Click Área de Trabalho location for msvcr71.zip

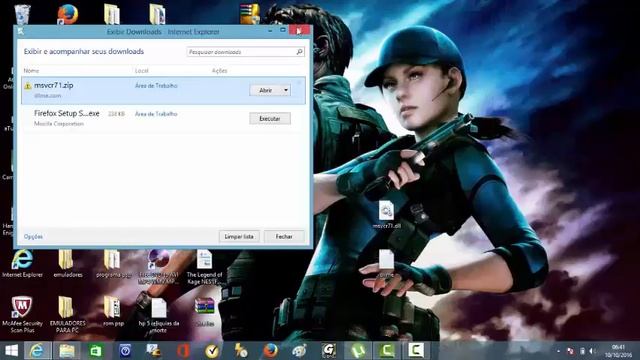tap(156, 86)
